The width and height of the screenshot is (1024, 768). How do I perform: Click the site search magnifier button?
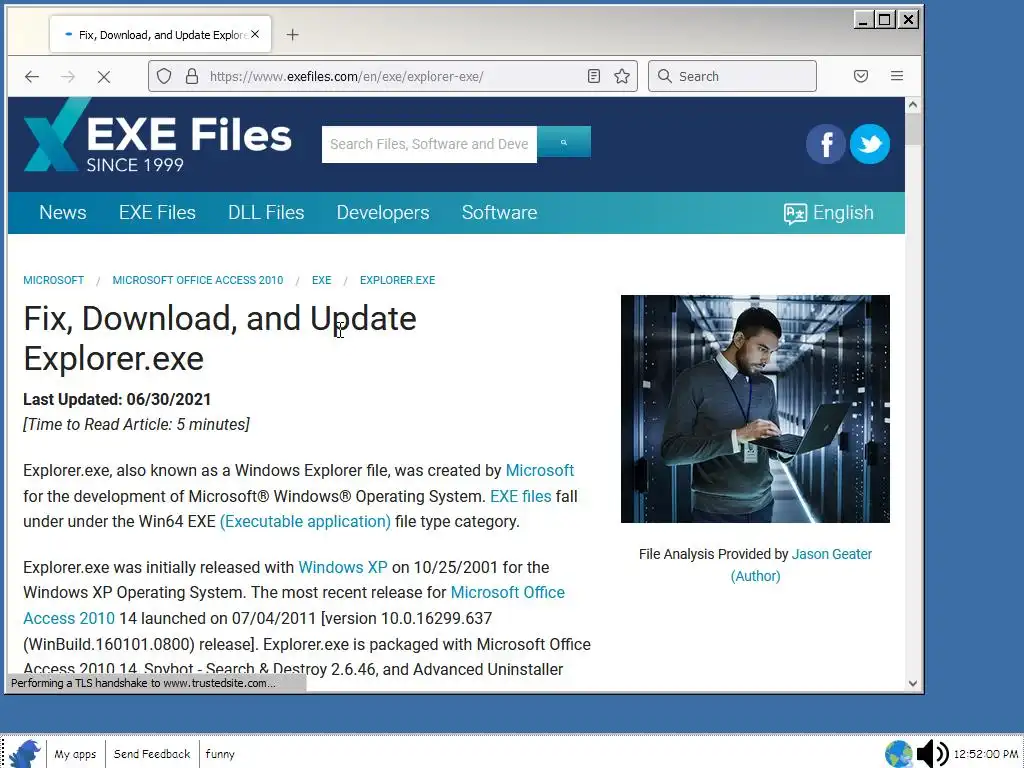564,142
